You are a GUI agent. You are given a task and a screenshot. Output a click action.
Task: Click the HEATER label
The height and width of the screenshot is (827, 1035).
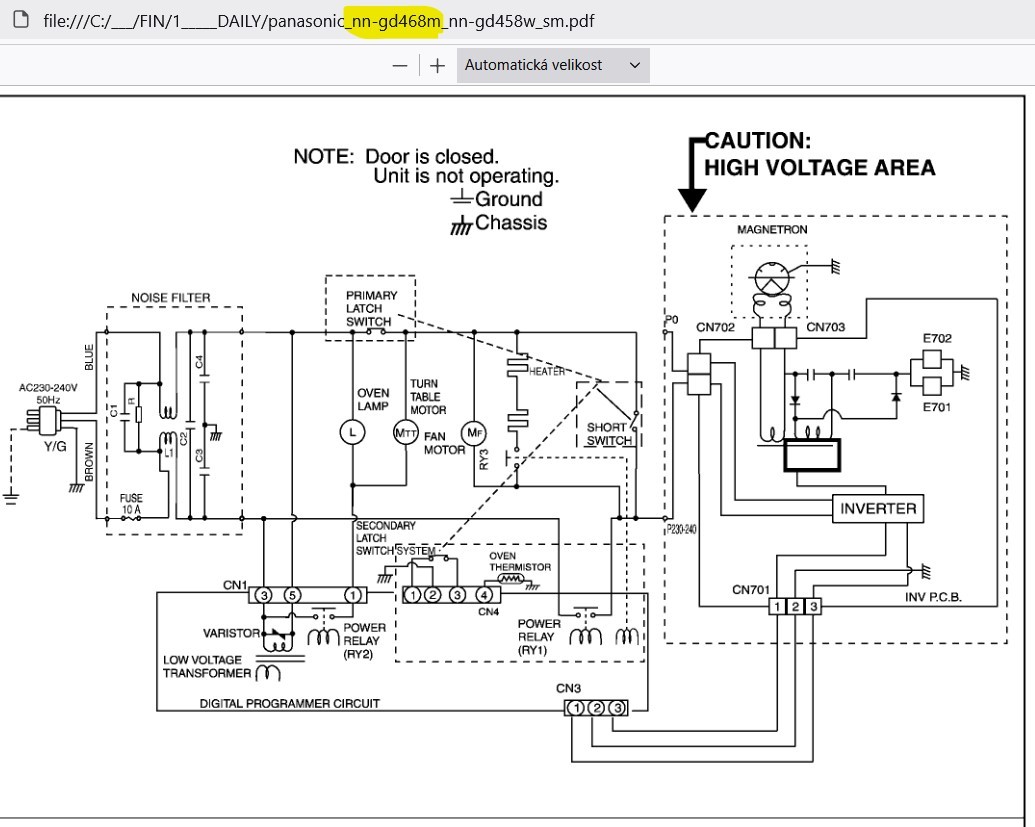(x=547, y=372)
